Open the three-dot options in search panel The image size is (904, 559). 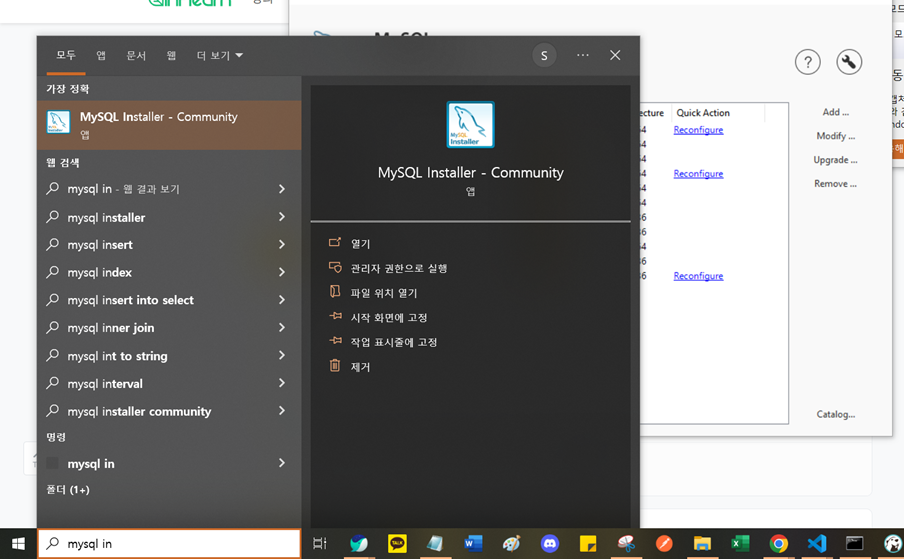583,55
